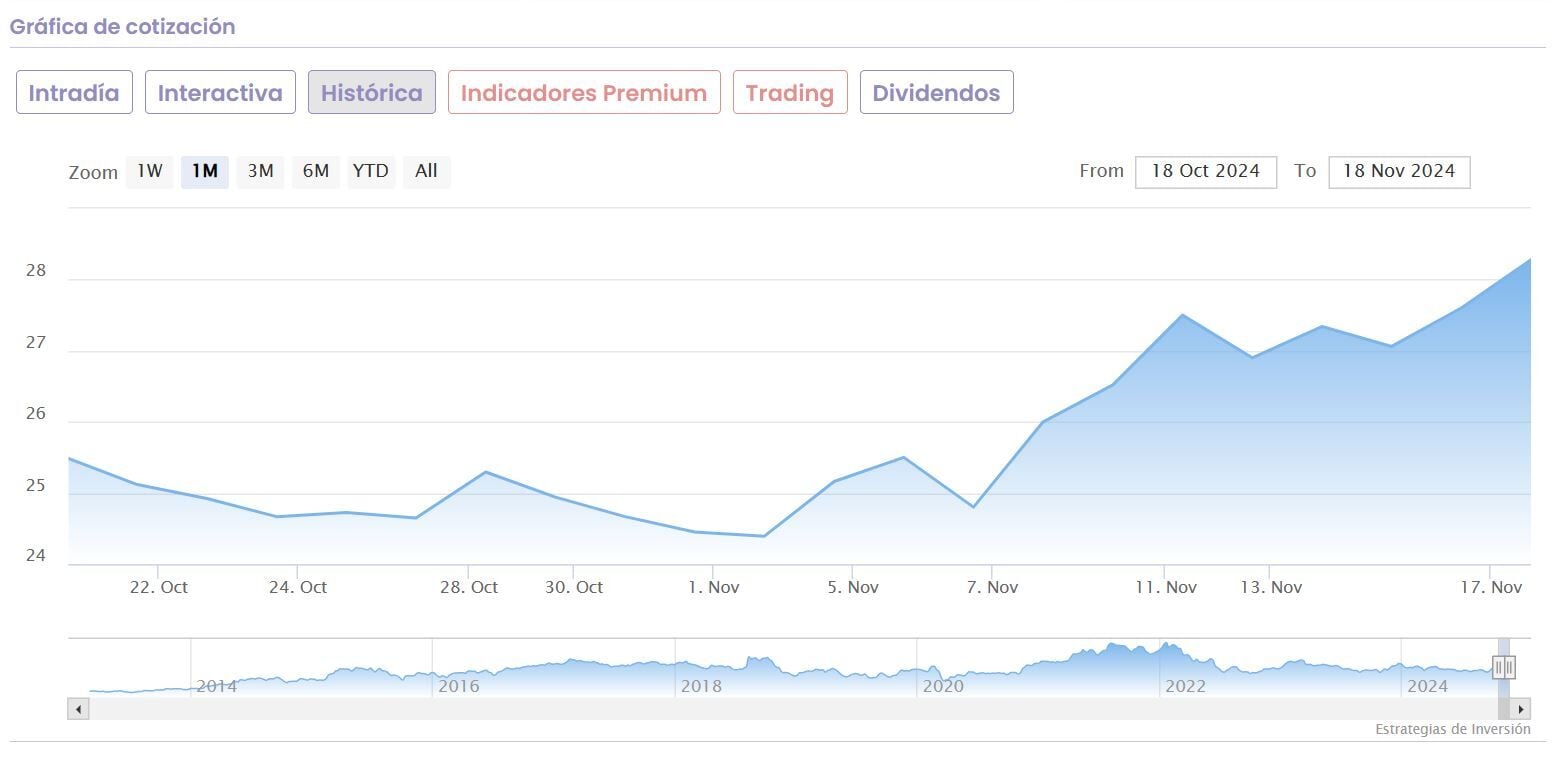
Task: Choose the 6M zoom option
Action: coord(315,171)
